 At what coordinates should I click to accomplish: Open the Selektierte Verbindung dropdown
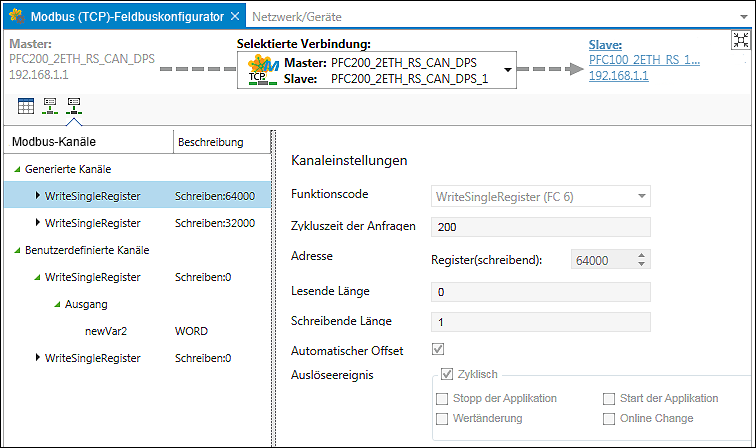click(508, 70)
